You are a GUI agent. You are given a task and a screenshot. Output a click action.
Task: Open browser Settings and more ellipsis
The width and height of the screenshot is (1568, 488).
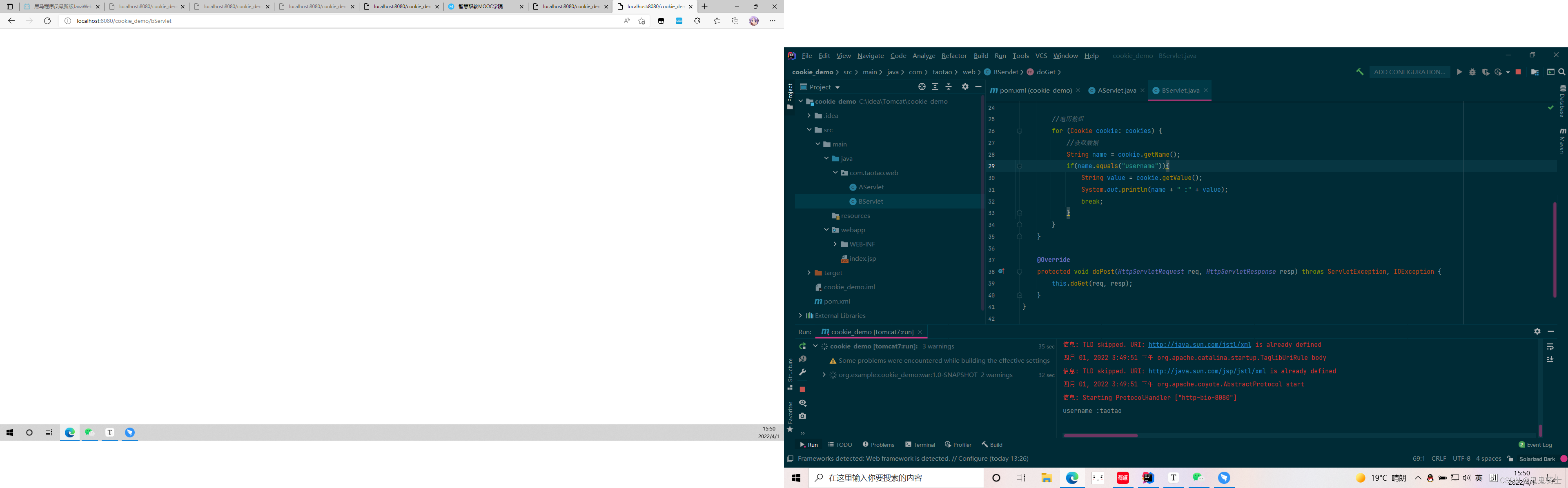click(773, 21)
